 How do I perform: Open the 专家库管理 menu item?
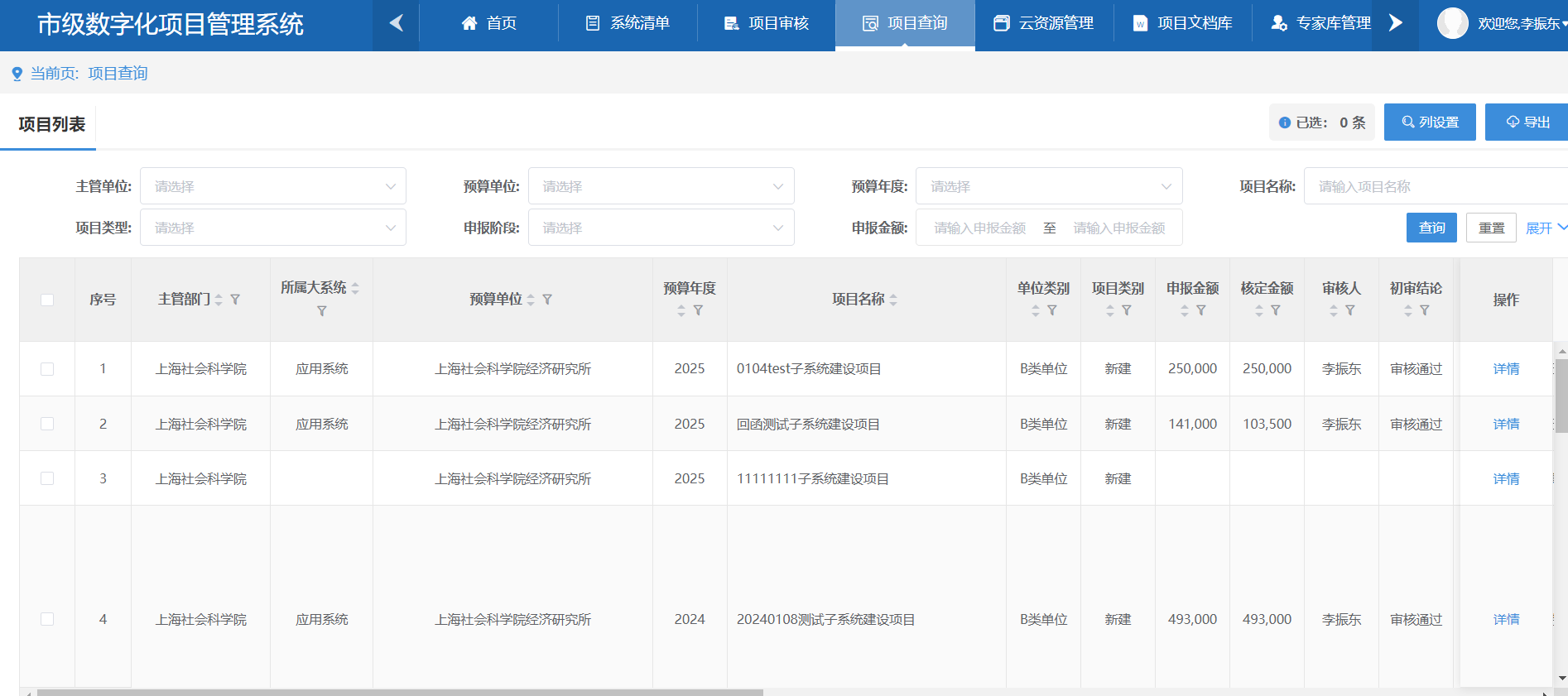tap(1320, 23)
